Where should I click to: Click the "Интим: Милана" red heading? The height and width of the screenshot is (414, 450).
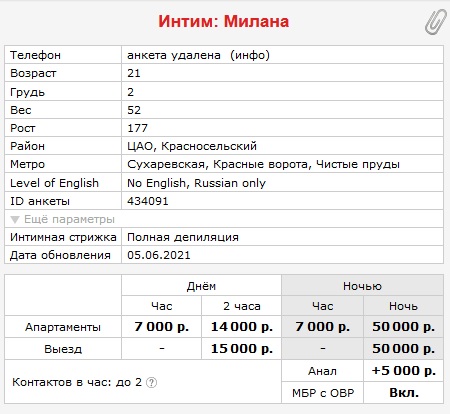pyautogui.click(x=224, y=21)
